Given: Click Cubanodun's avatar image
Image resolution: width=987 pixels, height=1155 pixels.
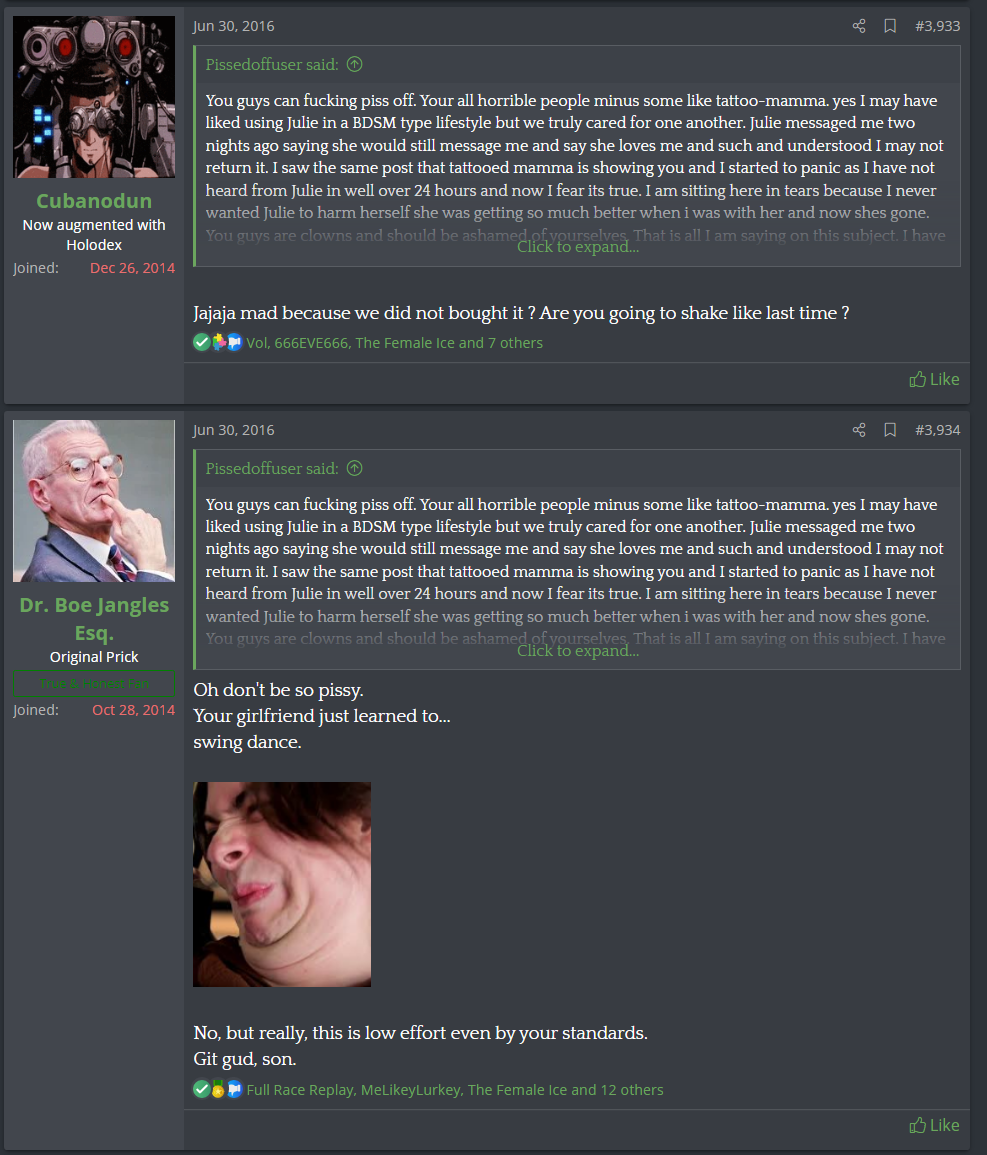Looking at the screenshot, I should click(x=94, y=97).
